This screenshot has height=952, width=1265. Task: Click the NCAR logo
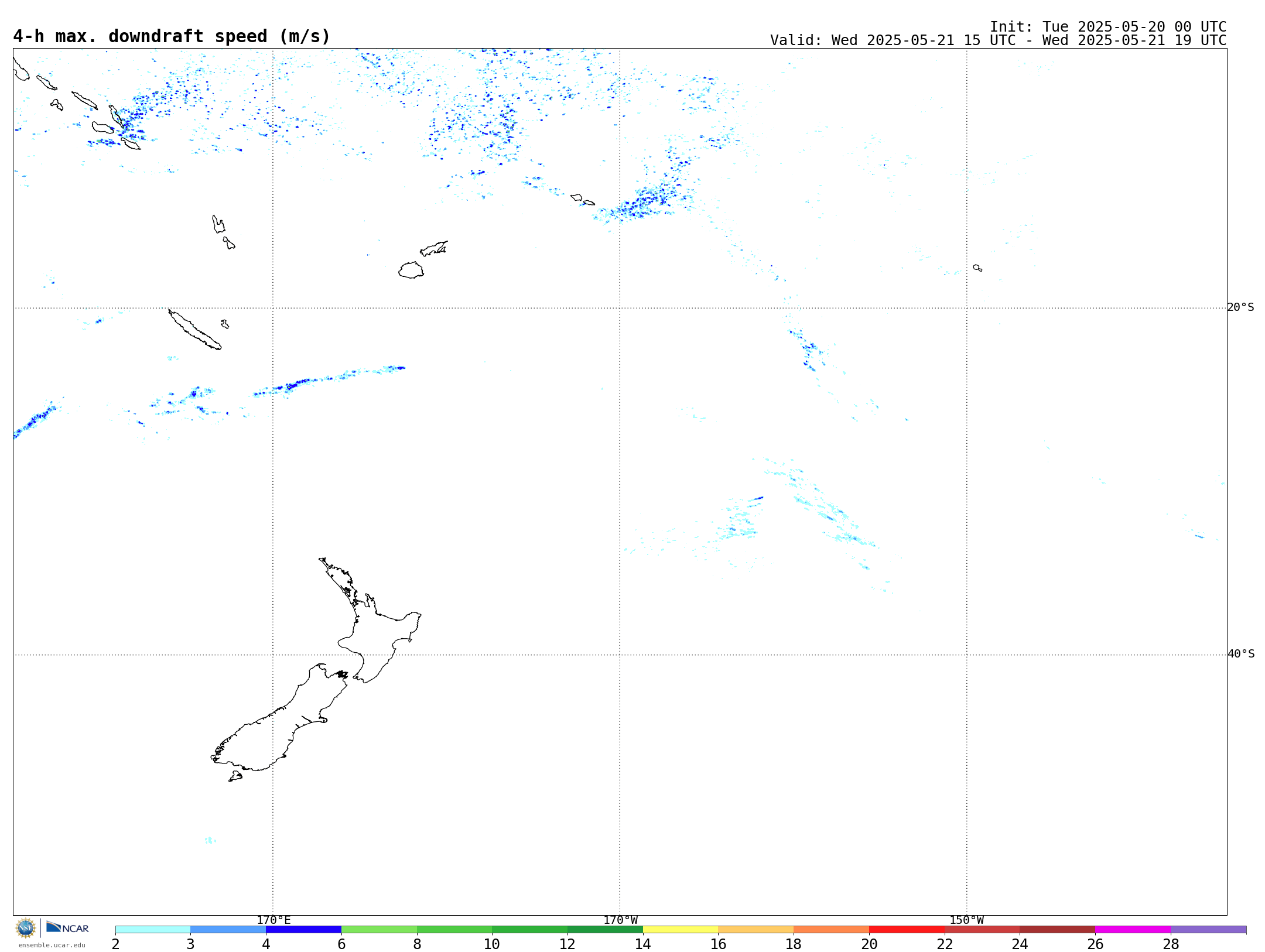coord(67,927)
